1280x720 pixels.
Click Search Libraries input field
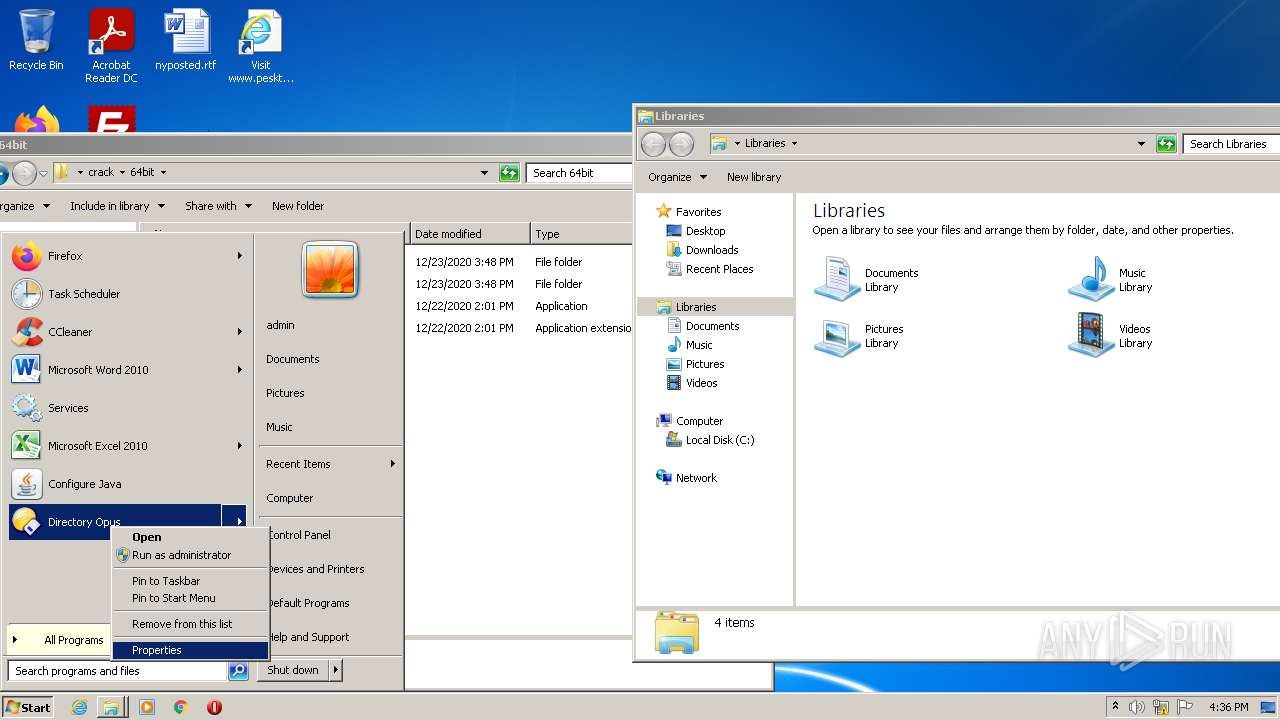(x=1230, y=144)
